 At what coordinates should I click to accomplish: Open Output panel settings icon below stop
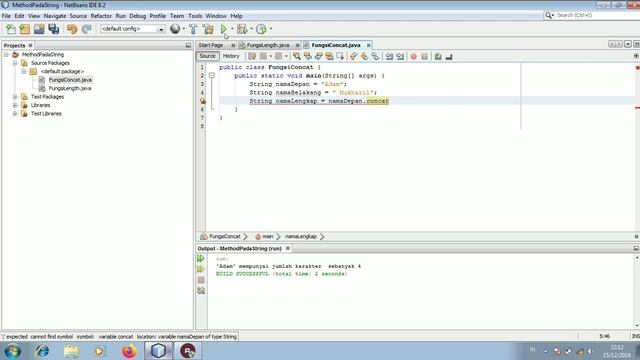(201, 291)
